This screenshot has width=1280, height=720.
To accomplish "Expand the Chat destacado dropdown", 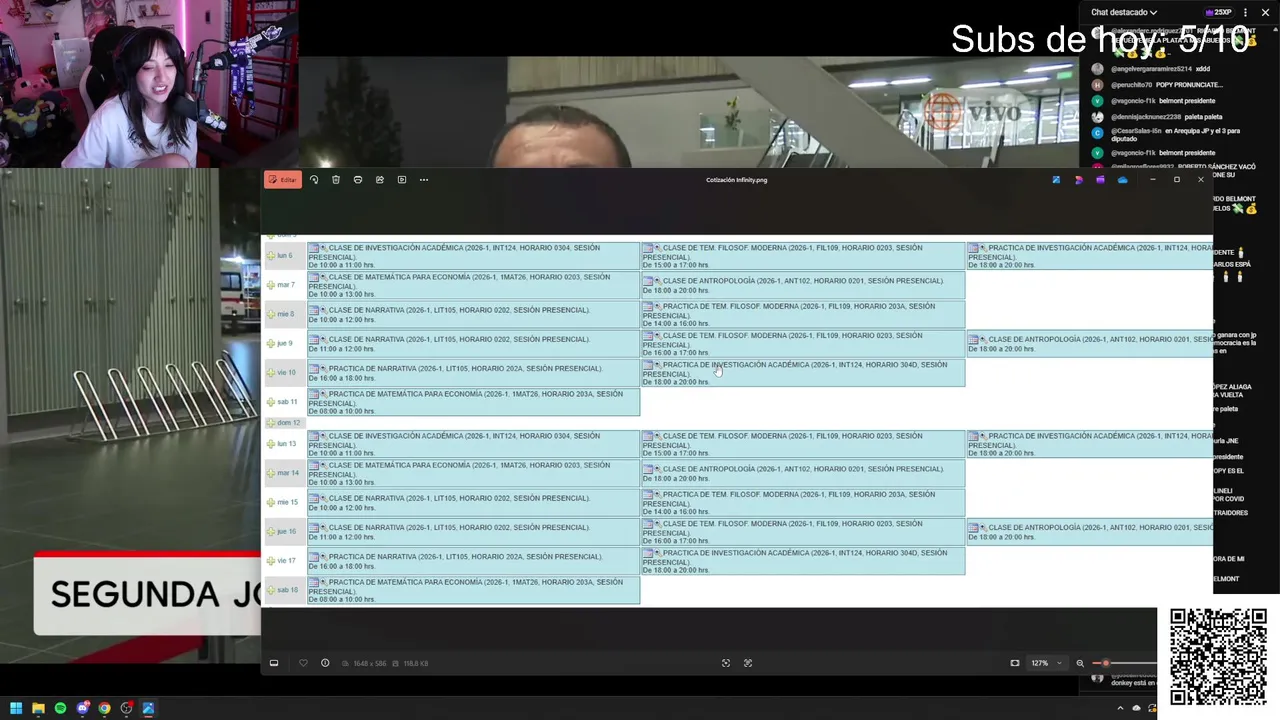I will click(1124, 12).
